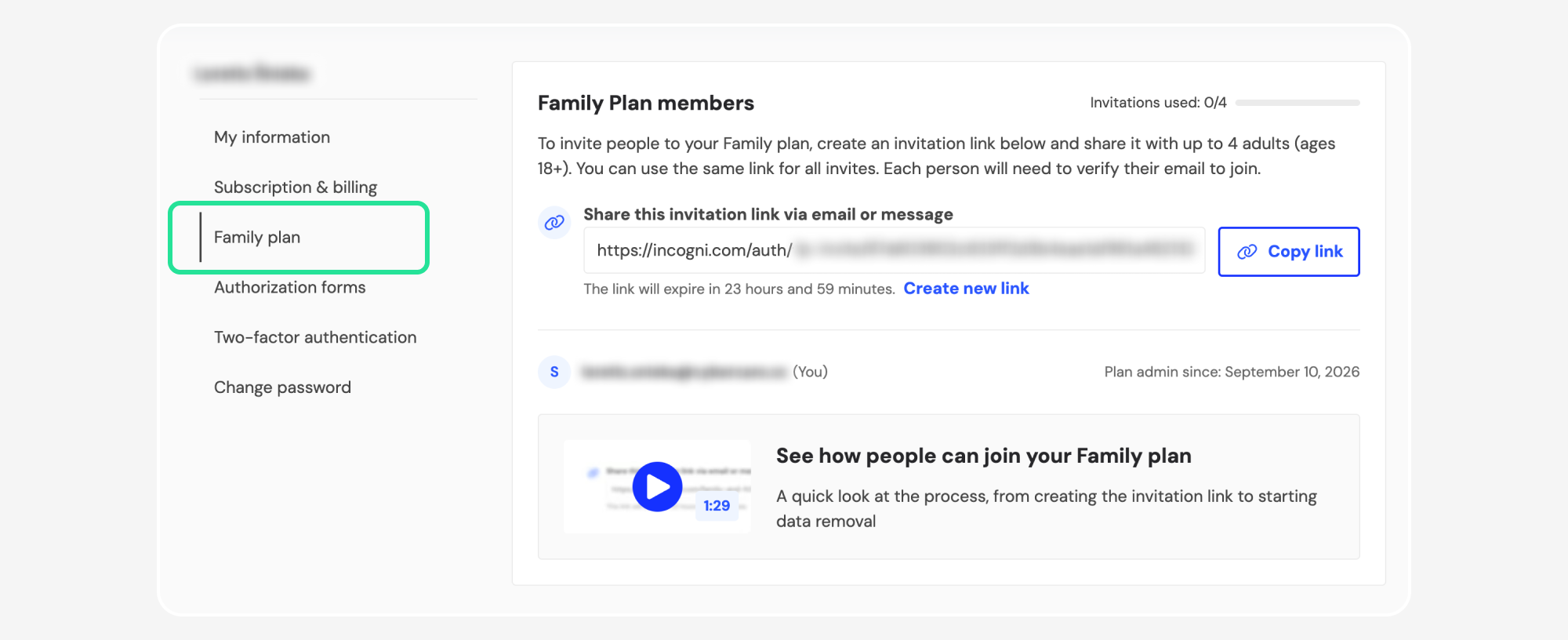The width and height of the screenshot is (1568, 640).
Task: Click 'Plan admin since: September 10, 2026'
Action: [1232, 372]
